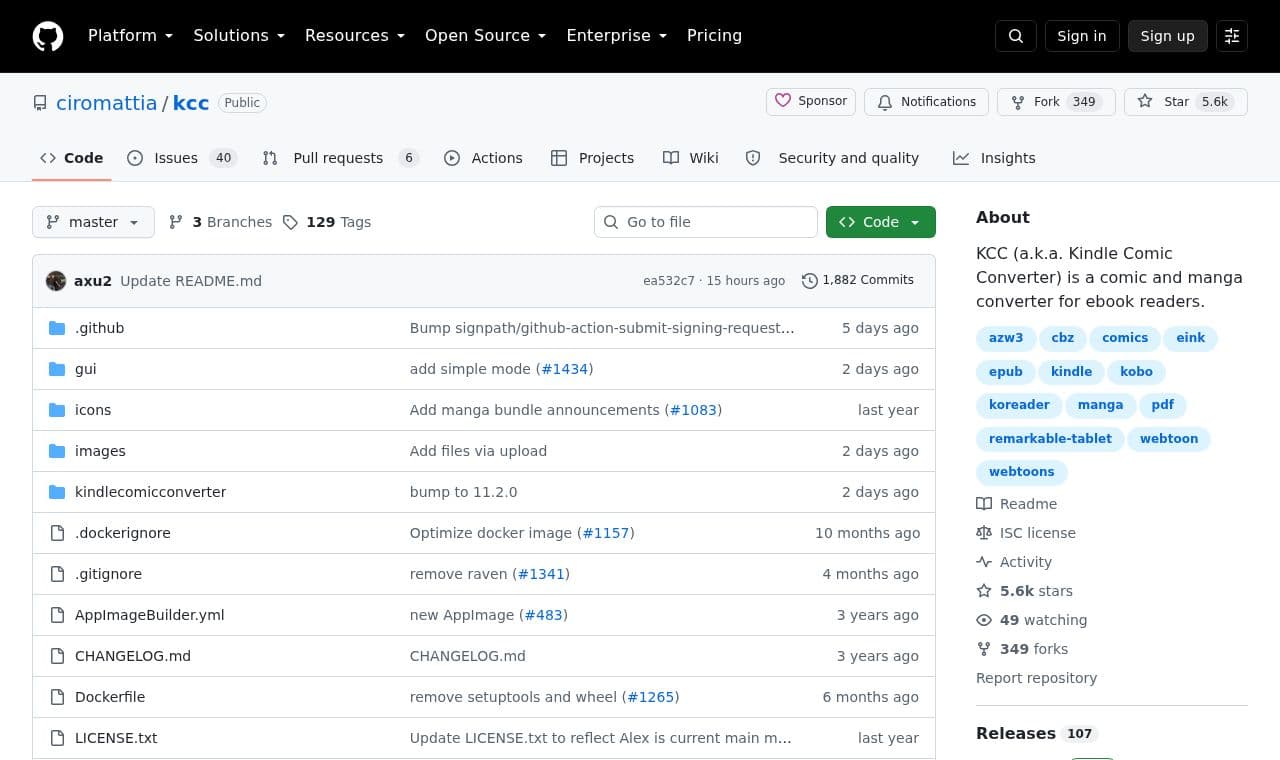Open the 129 Tags link
Screen dimensions: 1280x760
tap(327, 222)
